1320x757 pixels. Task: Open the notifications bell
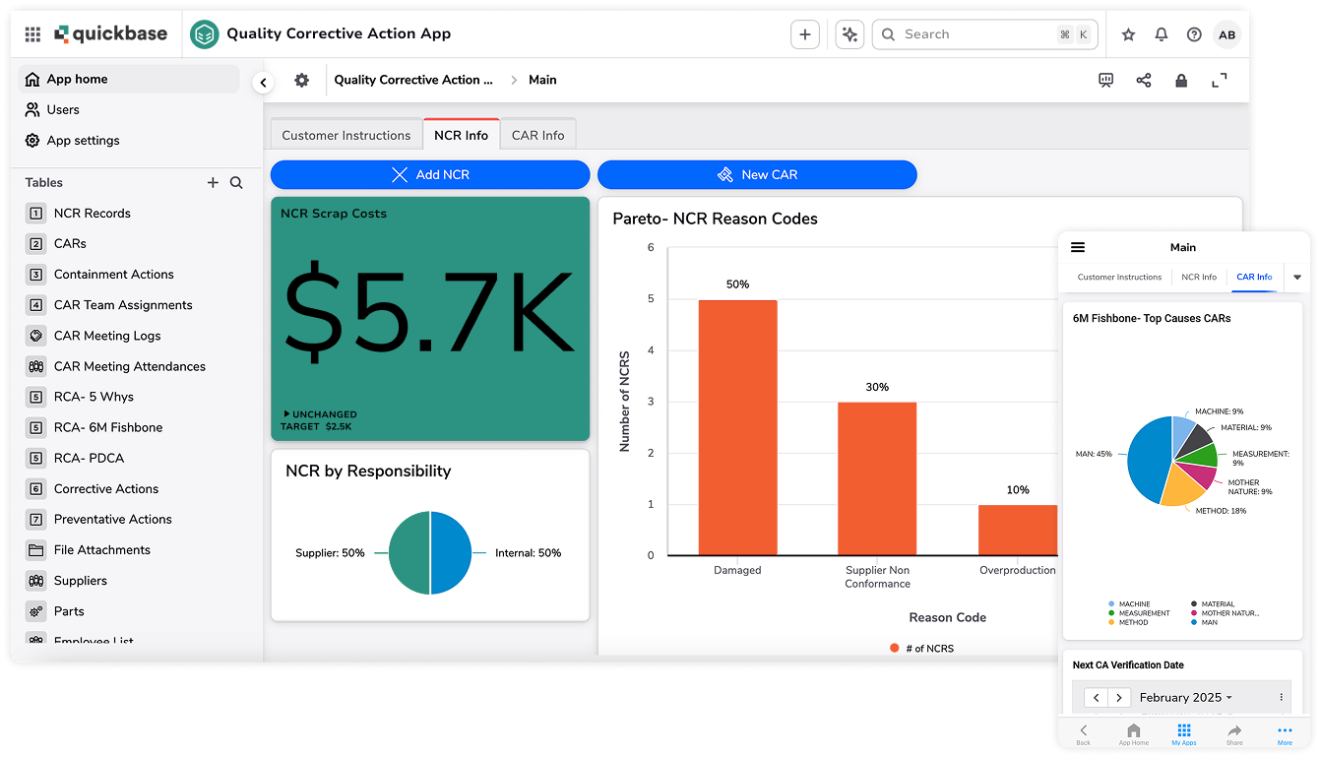(1161, 34)
